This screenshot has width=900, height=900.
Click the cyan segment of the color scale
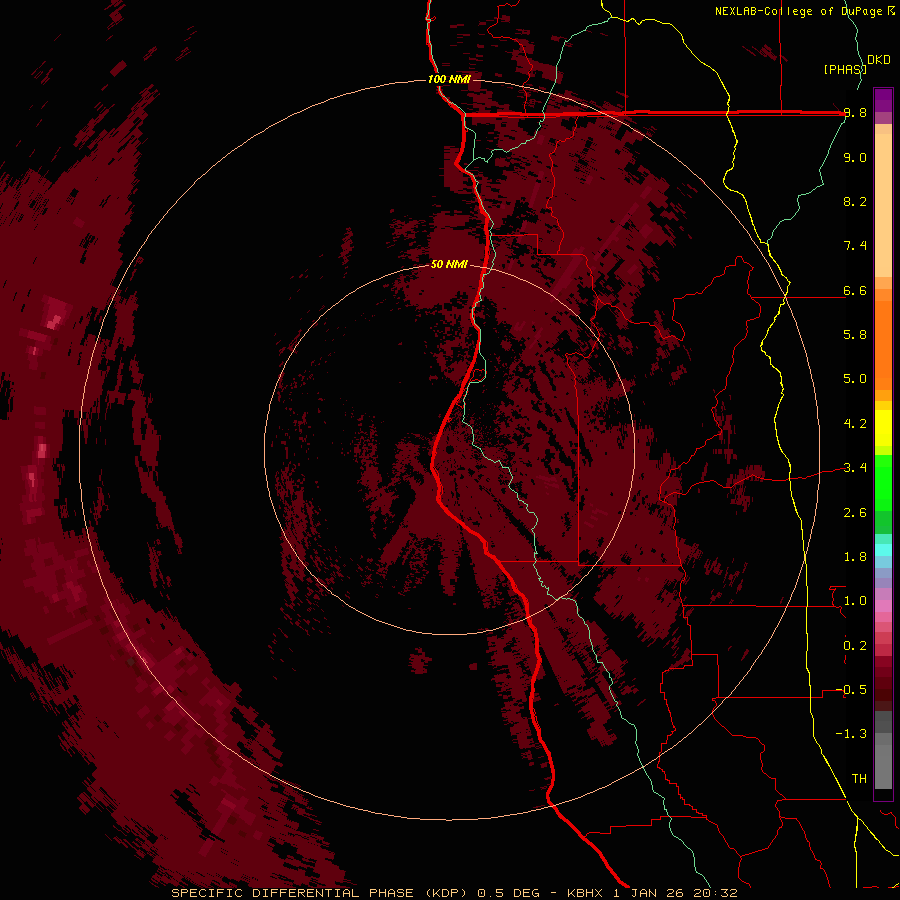coord(883,550)
